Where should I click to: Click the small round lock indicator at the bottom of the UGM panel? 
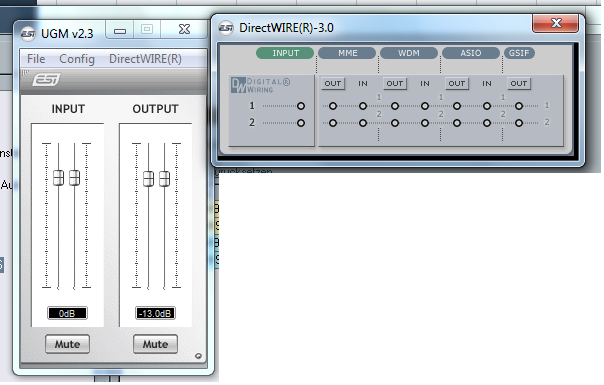[198, 356]
